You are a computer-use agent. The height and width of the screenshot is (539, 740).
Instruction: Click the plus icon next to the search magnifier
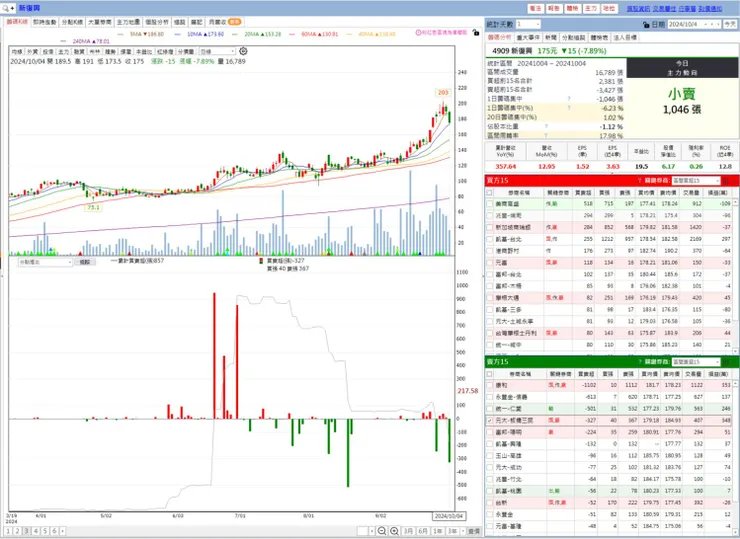coord(12,8)
